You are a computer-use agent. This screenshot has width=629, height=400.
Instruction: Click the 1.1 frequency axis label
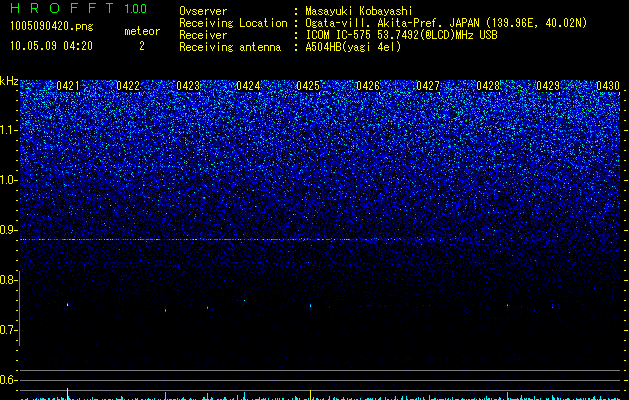coord(8,130)
